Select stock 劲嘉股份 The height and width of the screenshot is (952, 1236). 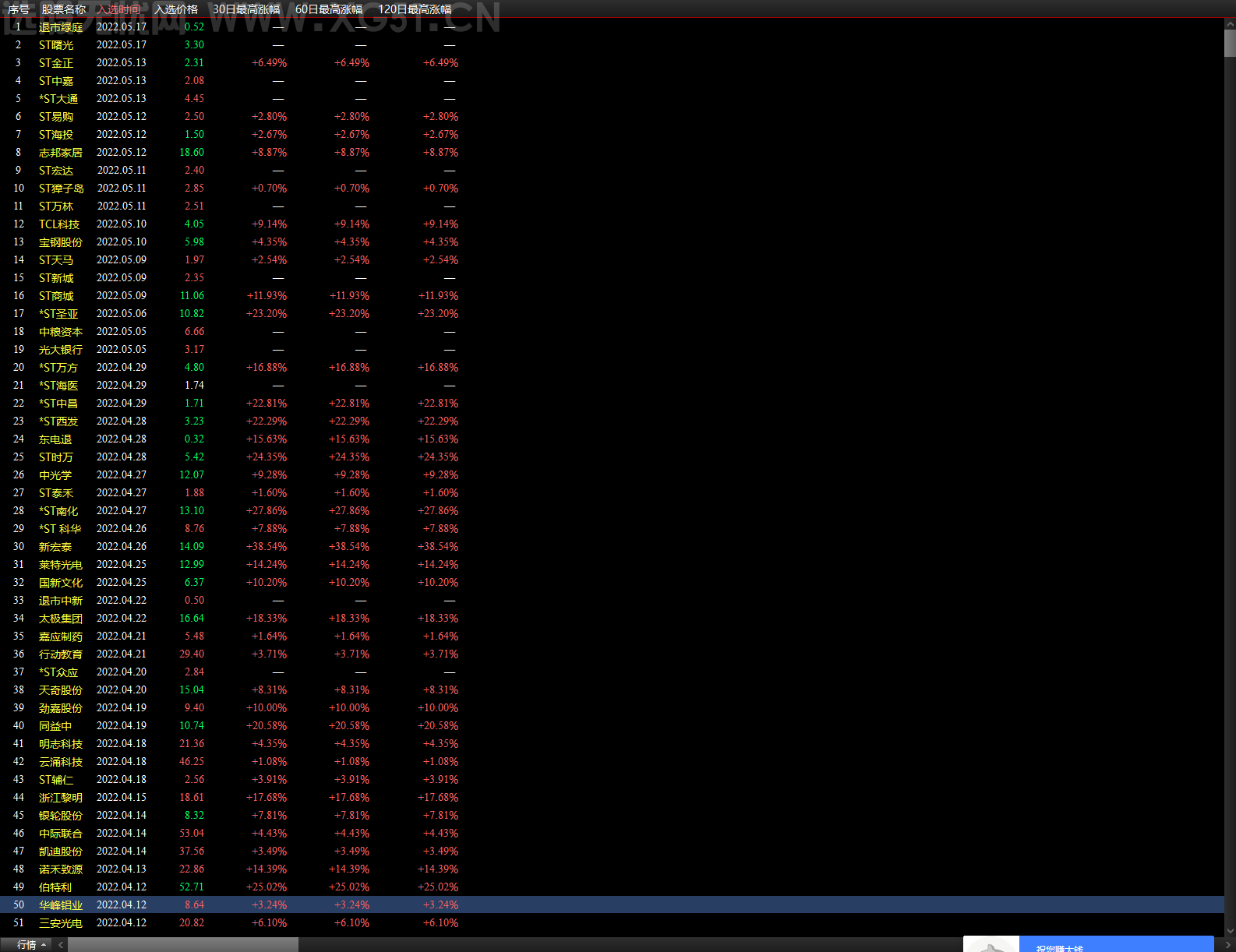click(61, 708)
